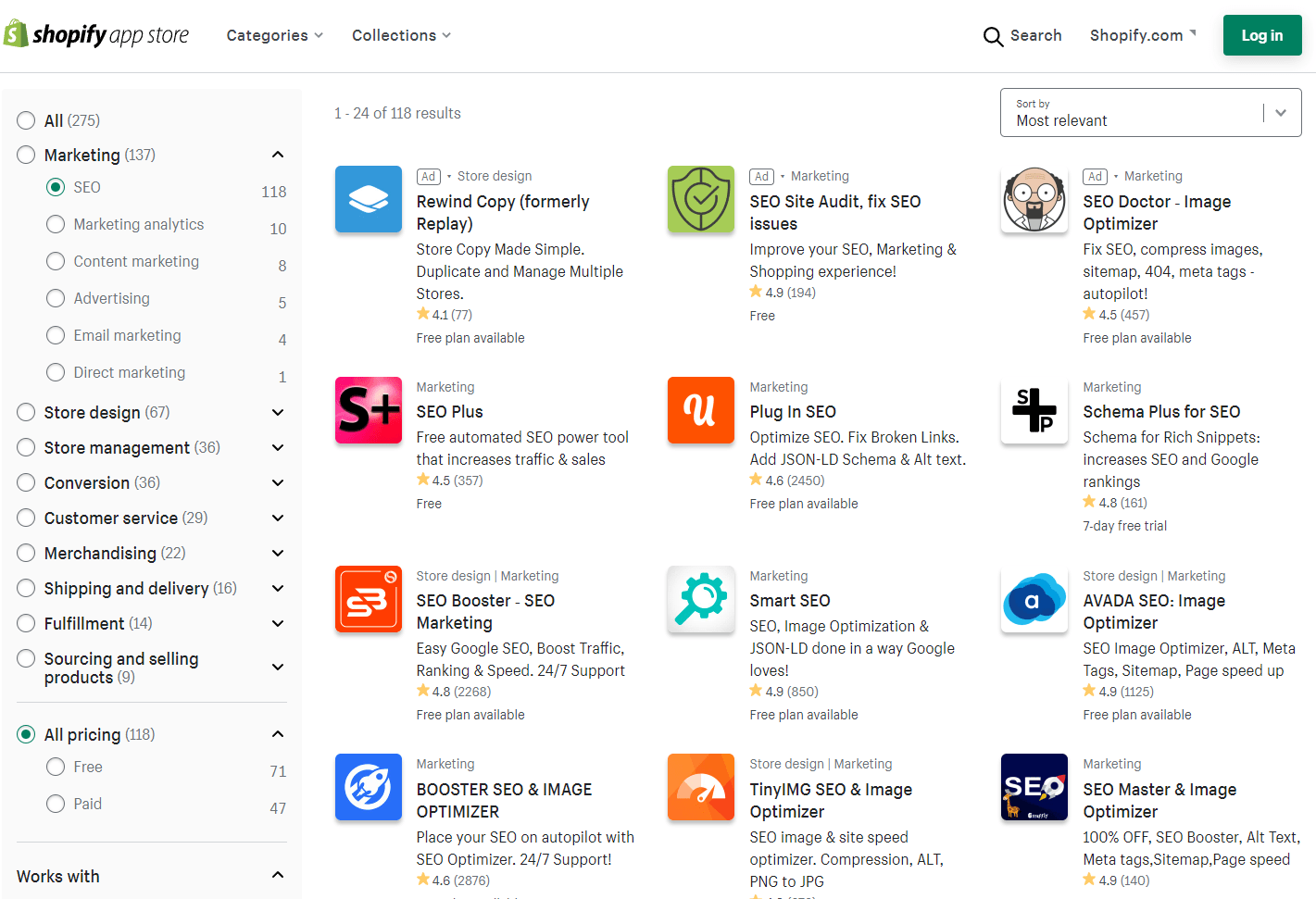Open the Plug In SEO title link
Screen dimensions: 1316x899
pyautogui.click(x=793, y=412)
